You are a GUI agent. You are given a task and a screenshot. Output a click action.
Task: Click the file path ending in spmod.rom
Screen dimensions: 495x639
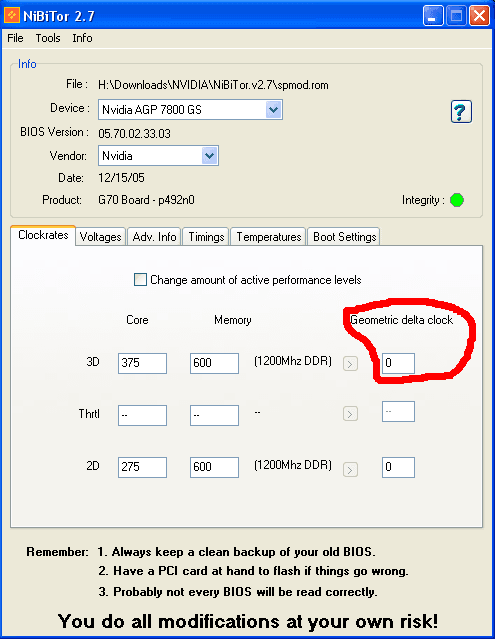(x=213, y=85)
